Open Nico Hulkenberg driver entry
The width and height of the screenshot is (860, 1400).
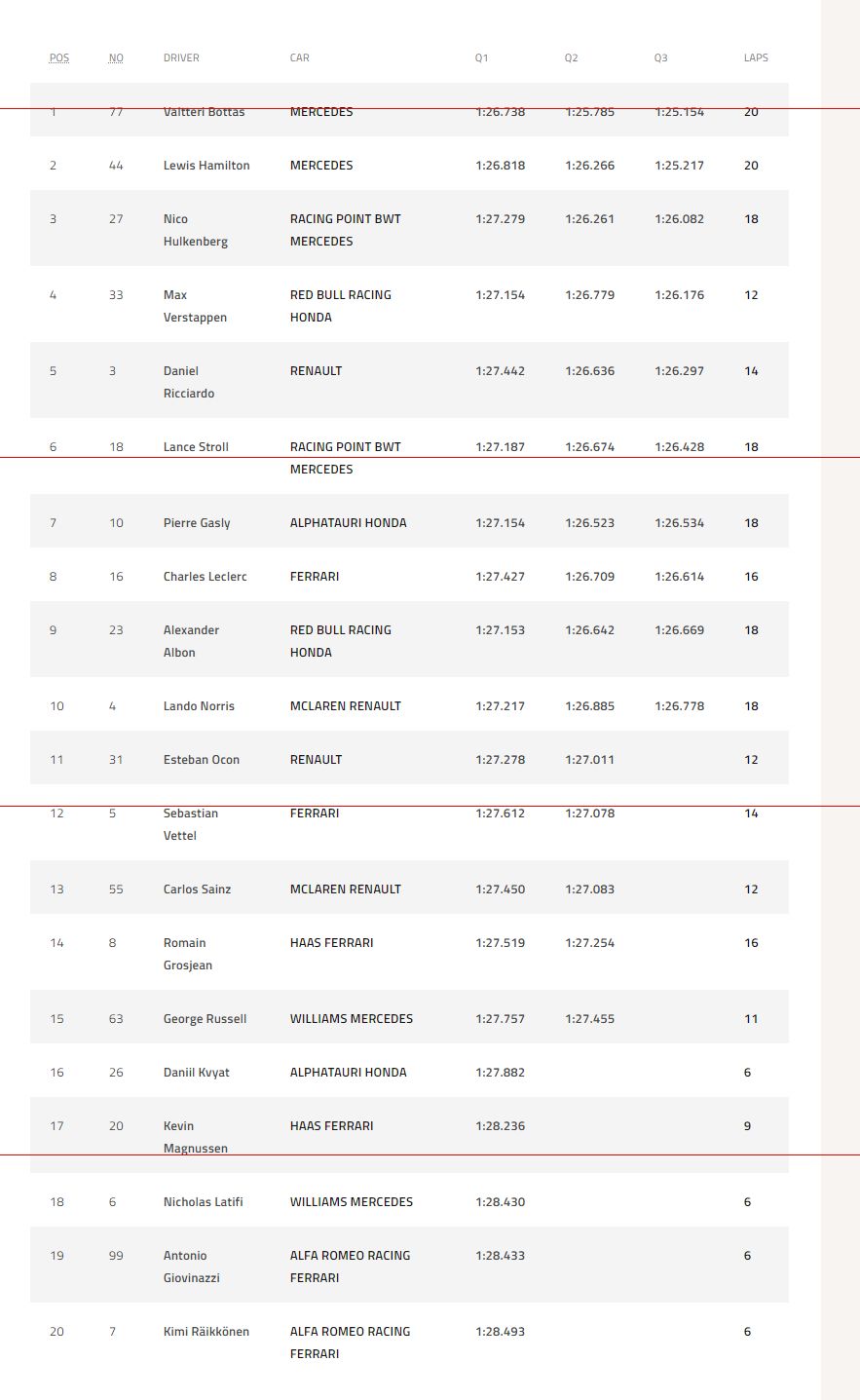click(196, 230)
